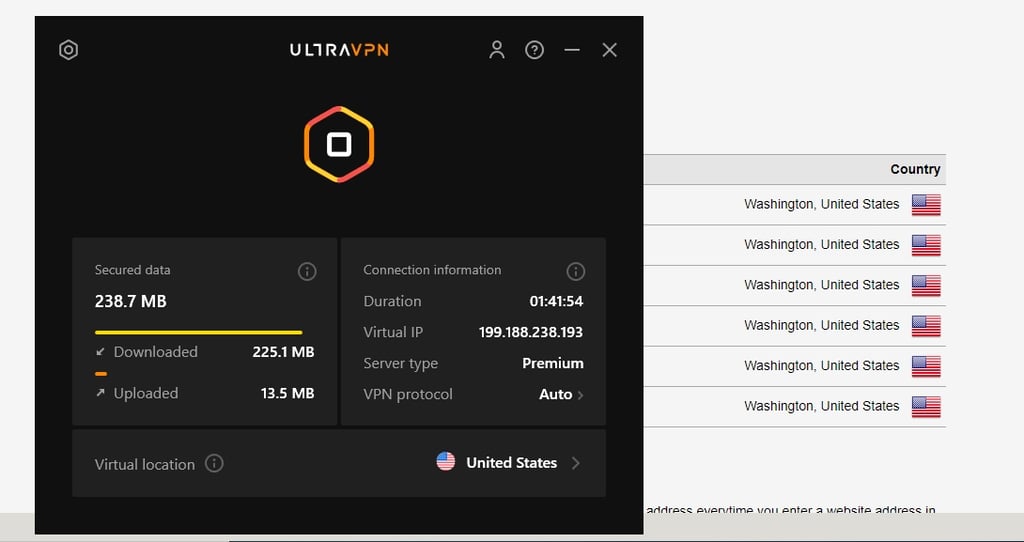This screenshot has height=542, width=1024.
Task: Click the Secured data heading
Action: (133, 270)
